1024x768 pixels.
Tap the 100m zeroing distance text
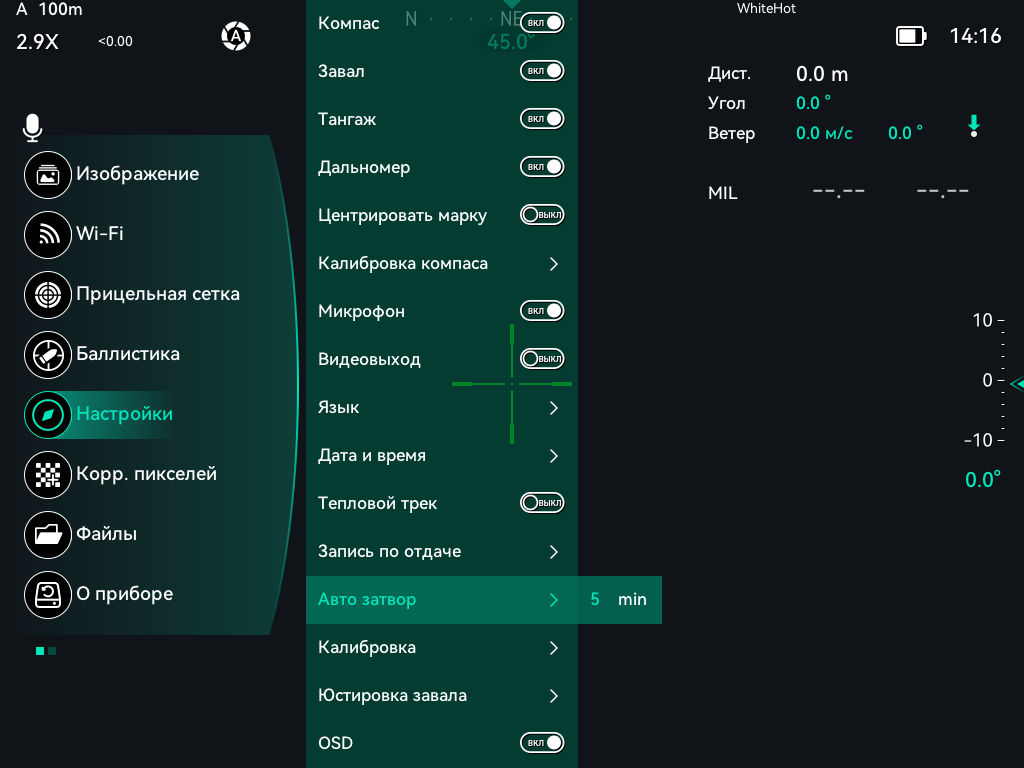pyautogui.click(x=61, y=9)
